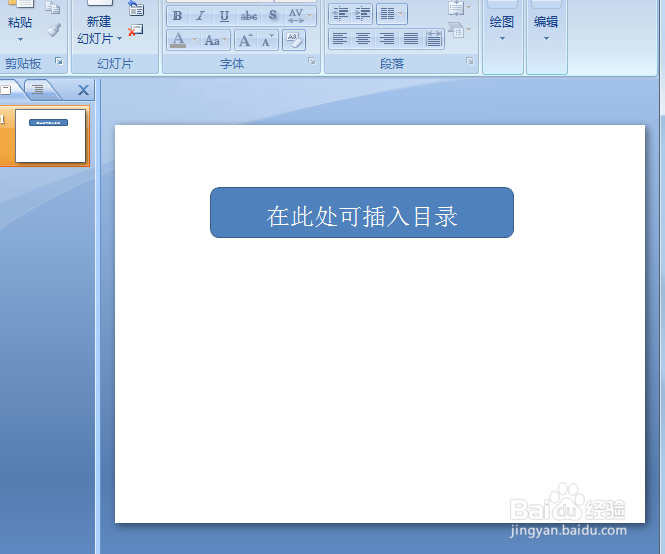
Task: Toggle Bold formatting
Action: (178, 16)
